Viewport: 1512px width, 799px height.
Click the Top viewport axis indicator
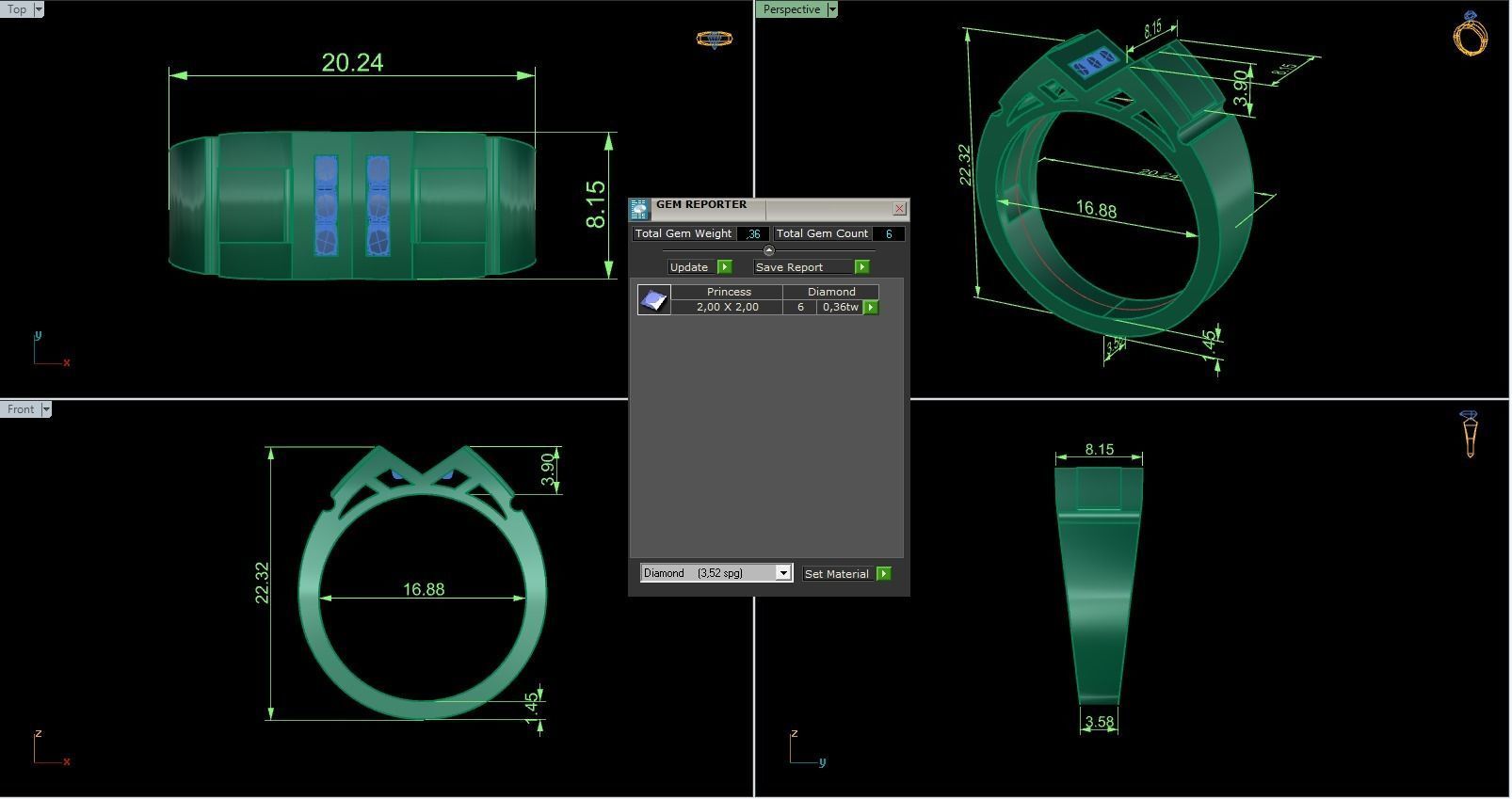pos(52,349)
